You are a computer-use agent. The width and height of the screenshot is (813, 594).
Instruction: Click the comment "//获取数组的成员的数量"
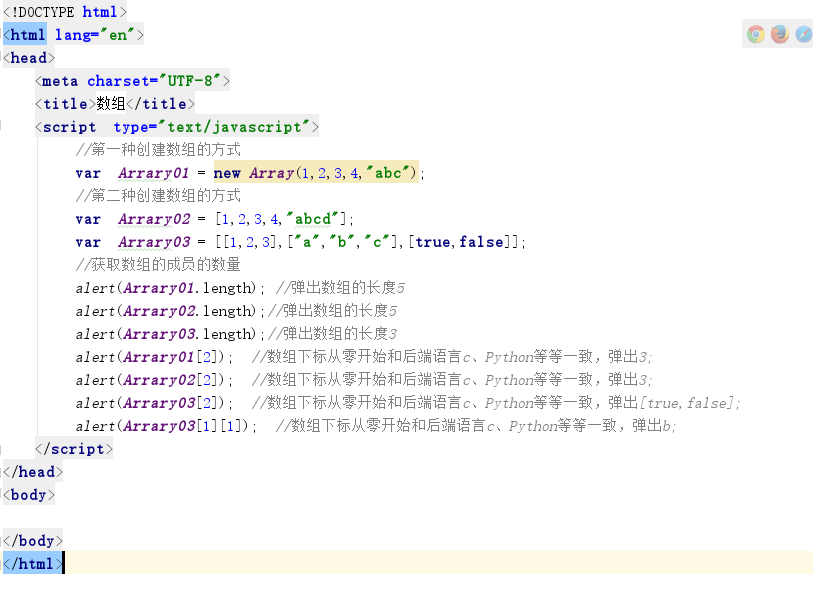[x=158, y=265]
